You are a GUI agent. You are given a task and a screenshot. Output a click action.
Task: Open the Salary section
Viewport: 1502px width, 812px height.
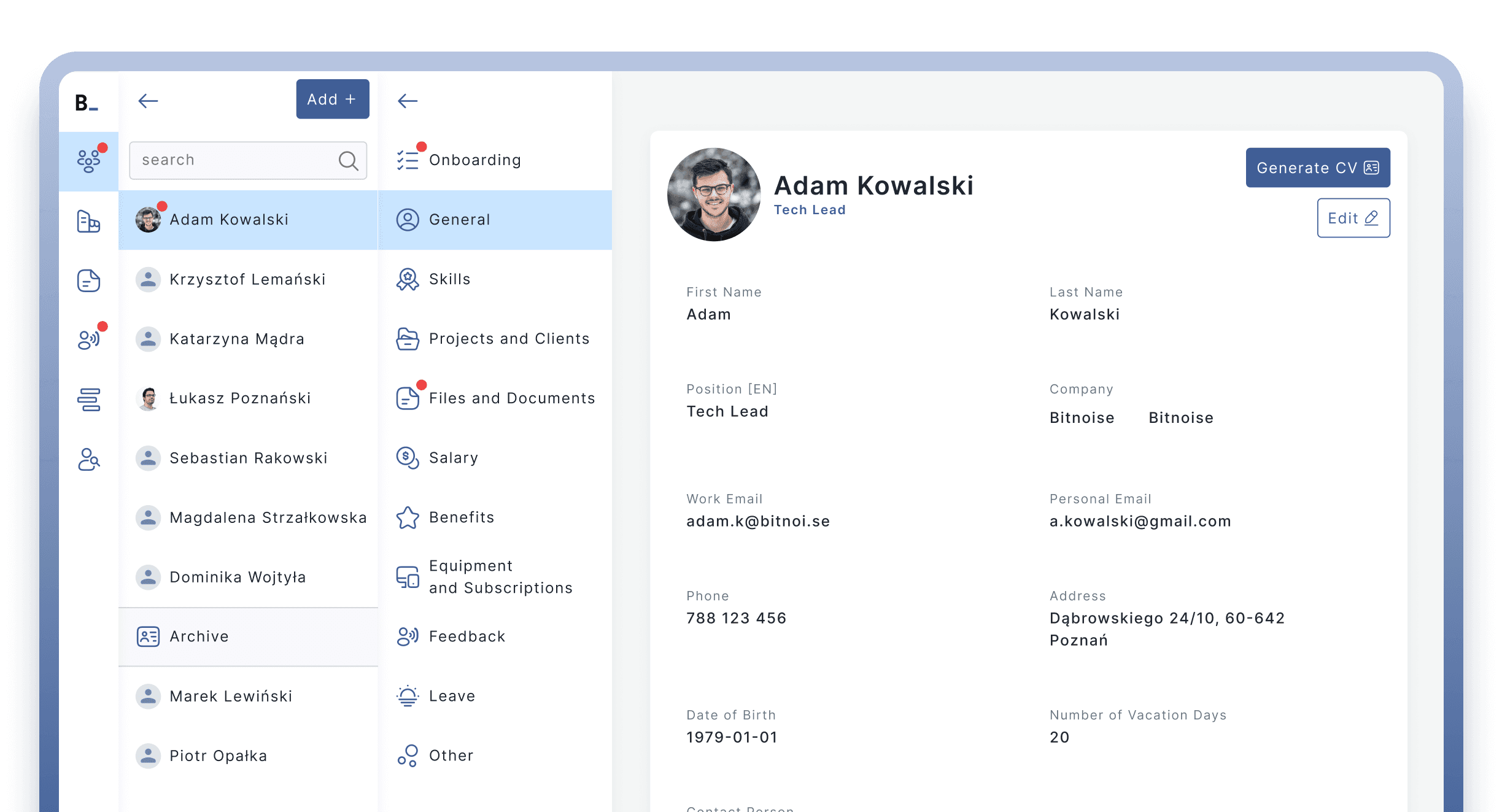[x=453, y=458]
